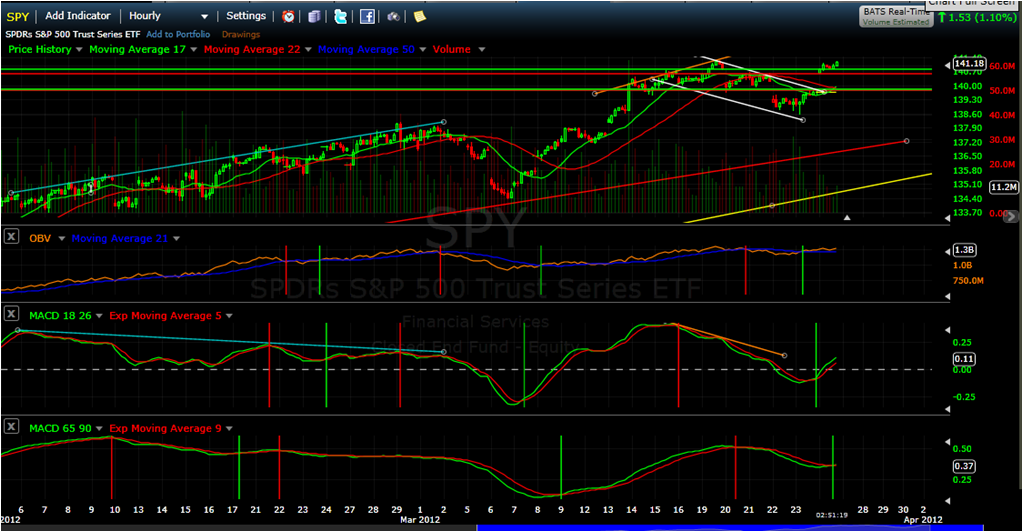The height and width of the screenshot is (532, 1023).
Task: Click the SPY ticker symbol
Action: tap(18, 16)
